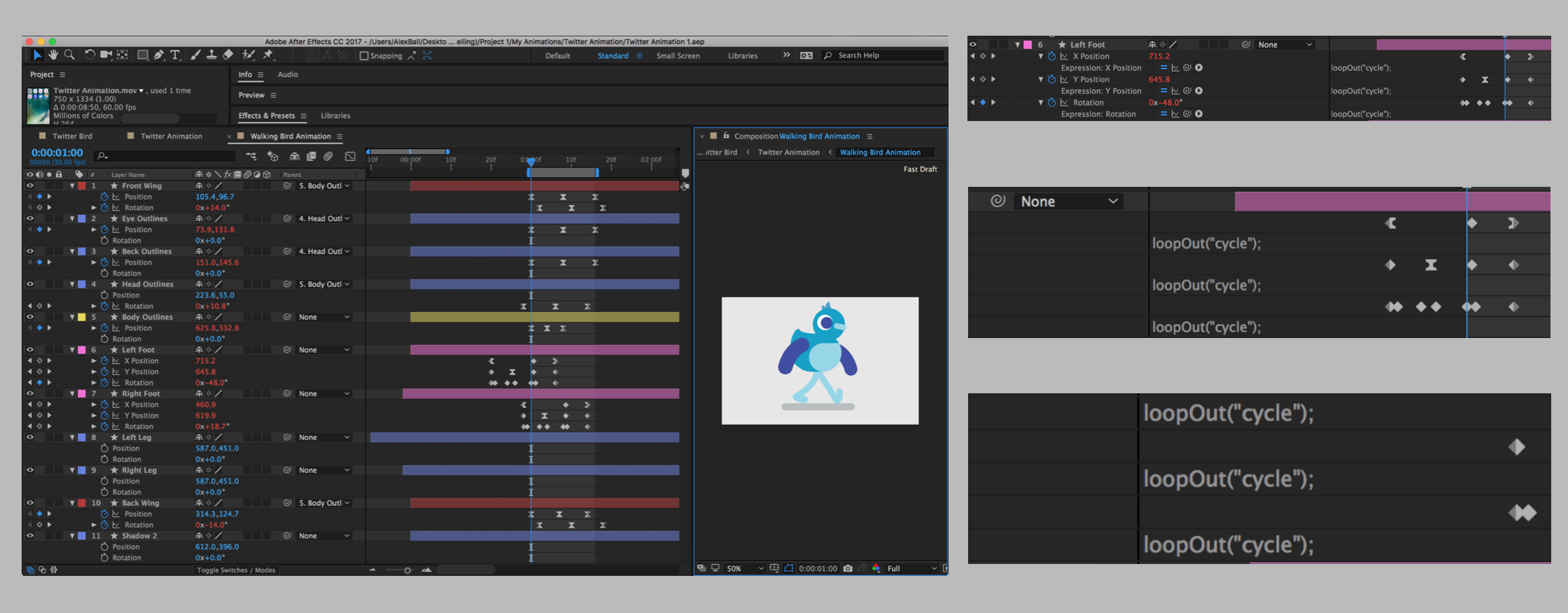This screenshot has width=1568, height=613.
Task: Select the Brush tool
Action: pyautogui.click(x=195, y=55)
